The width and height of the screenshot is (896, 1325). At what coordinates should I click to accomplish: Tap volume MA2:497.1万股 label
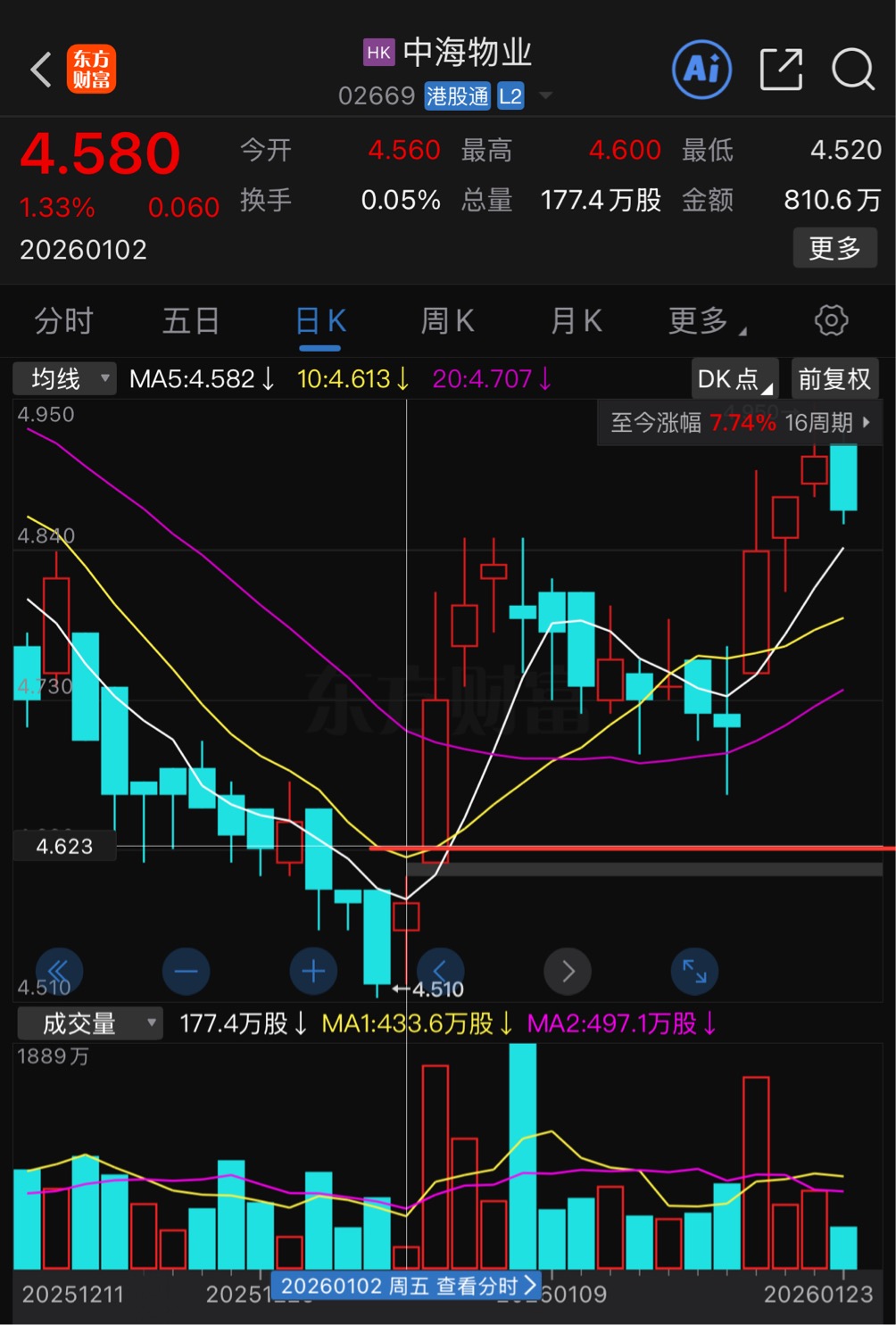point(621,1023)
